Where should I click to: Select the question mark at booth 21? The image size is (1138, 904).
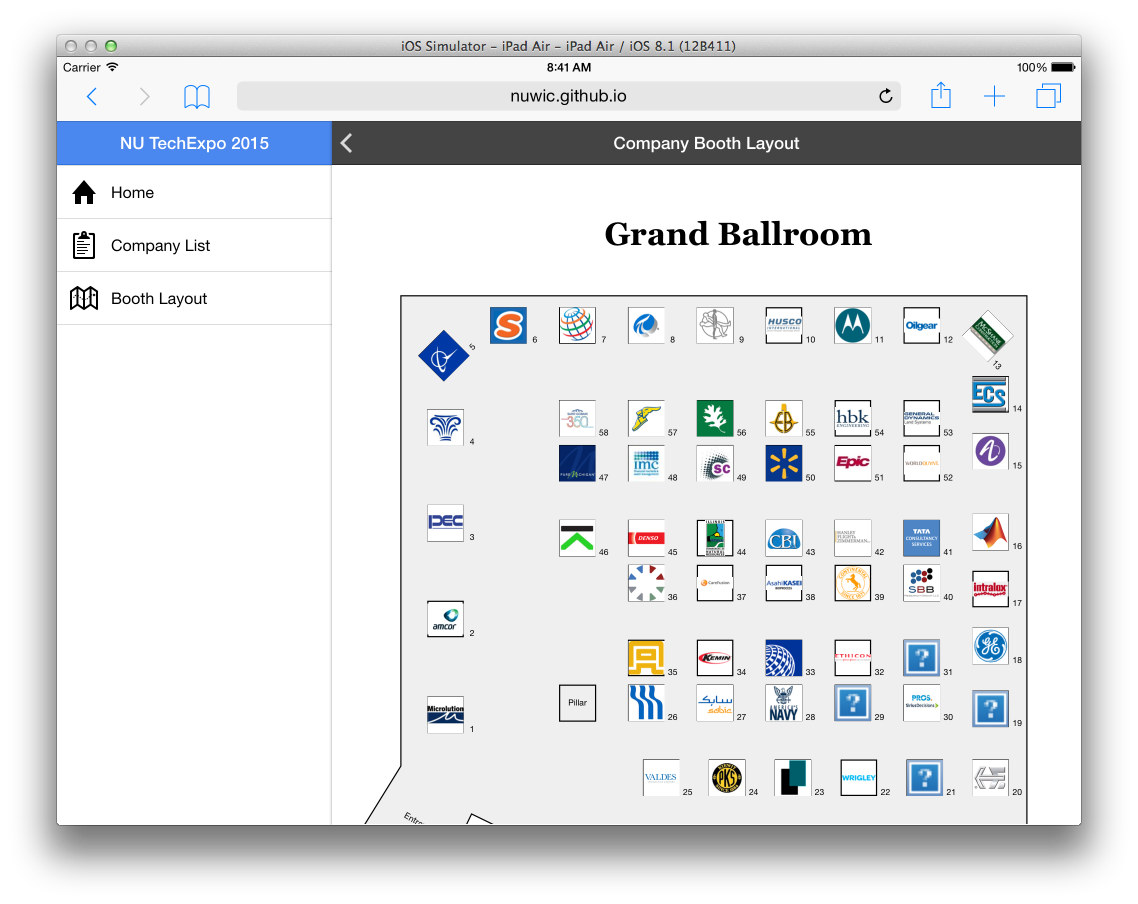pyautogui.click(x=925, y=777)
